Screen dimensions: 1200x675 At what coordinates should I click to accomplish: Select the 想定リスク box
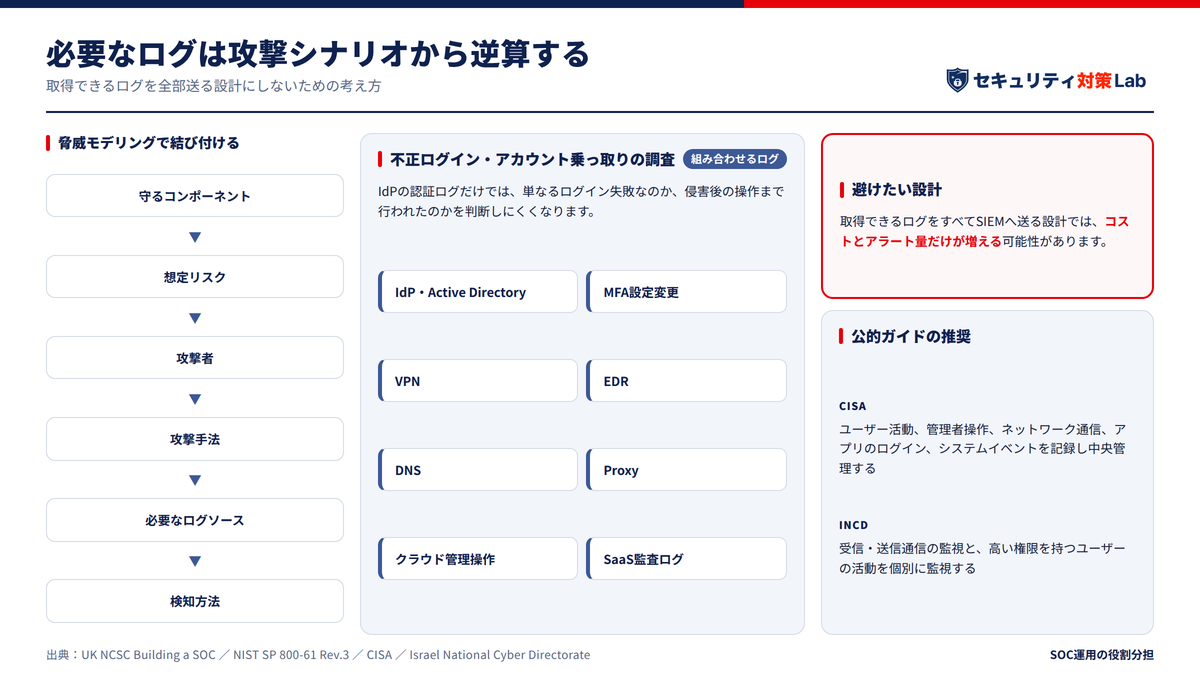(195, 277)
